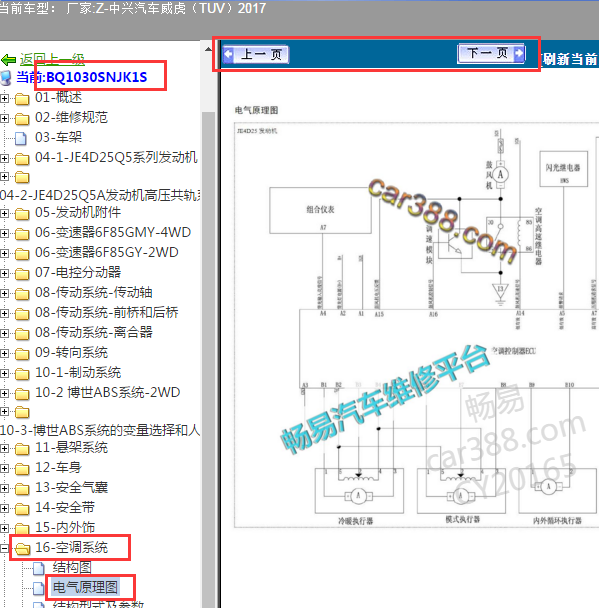This screenshot has width=599, height=608.
Task: Expand 04-1-JE4D25Q5系列发动机 node
Action: click(x=4, y=158)
